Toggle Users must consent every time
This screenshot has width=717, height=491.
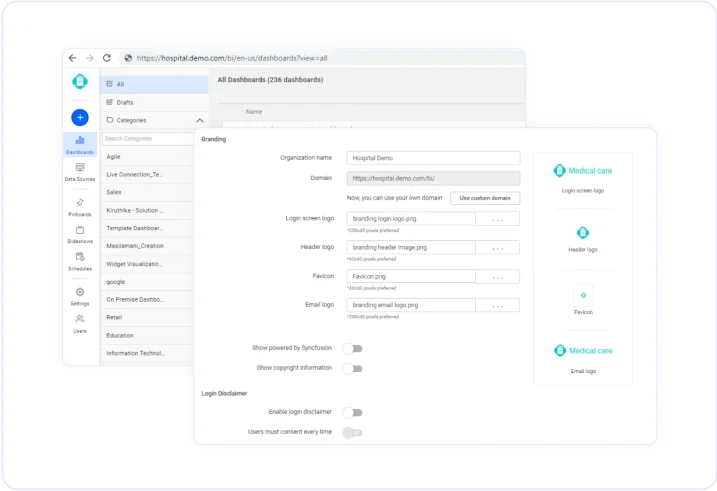click(x=353, y=432)
